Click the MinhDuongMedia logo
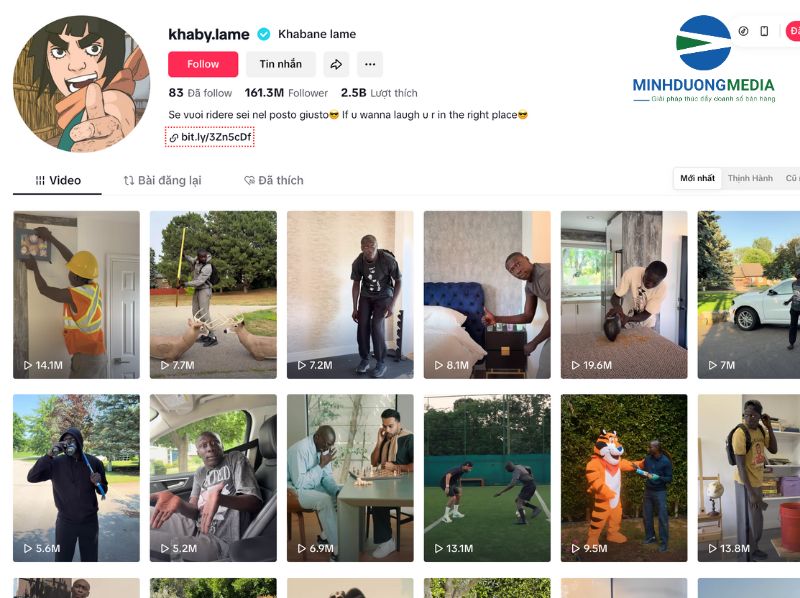800x598 pixels. tap(704, 59)
